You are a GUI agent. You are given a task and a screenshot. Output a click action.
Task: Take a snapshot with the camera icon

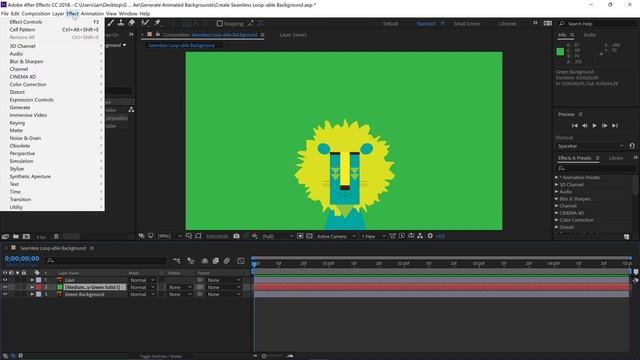236,236
